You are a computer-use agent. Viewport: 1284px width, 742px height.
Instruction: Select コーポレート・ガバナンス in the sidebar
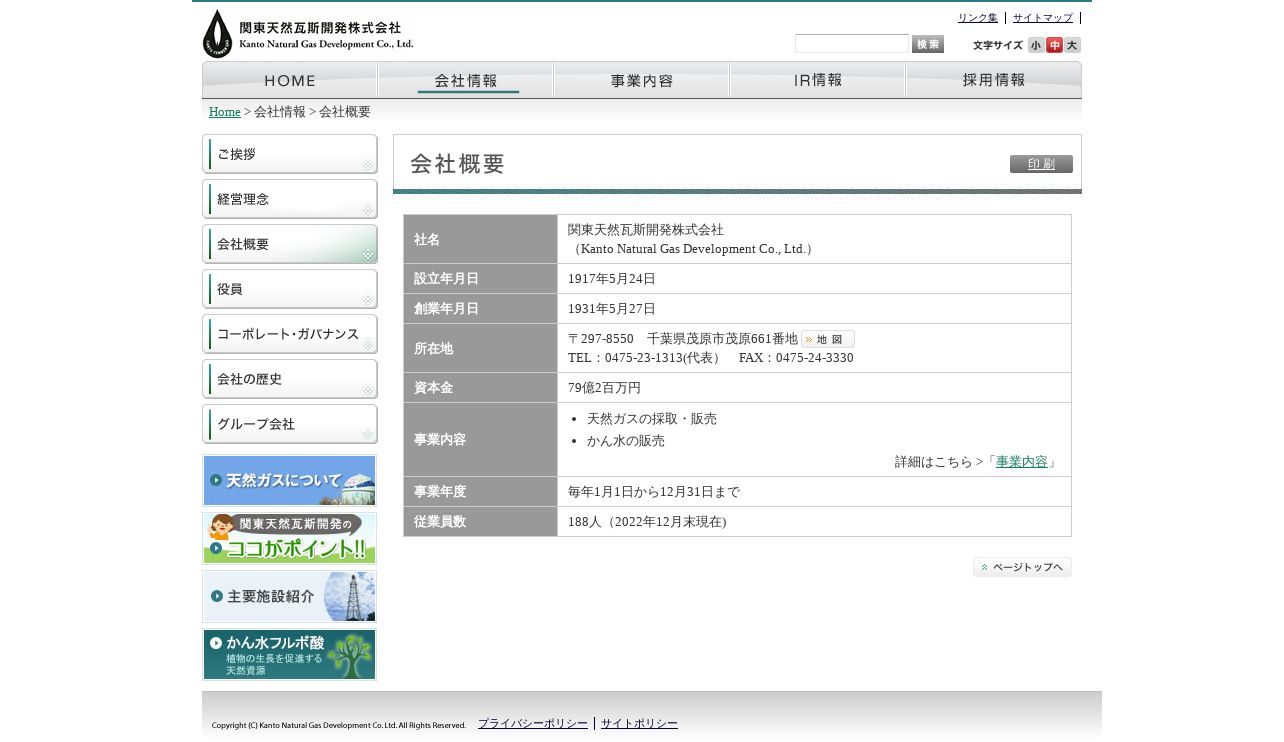point(290,334)
